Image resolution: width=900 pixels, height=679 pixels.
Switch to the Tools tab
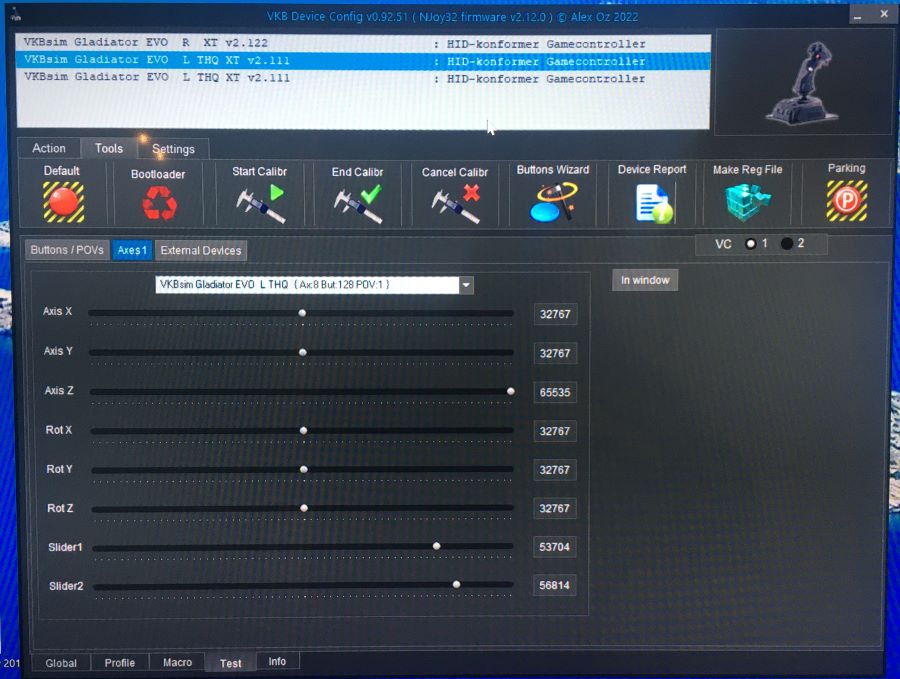click(109, 148)
